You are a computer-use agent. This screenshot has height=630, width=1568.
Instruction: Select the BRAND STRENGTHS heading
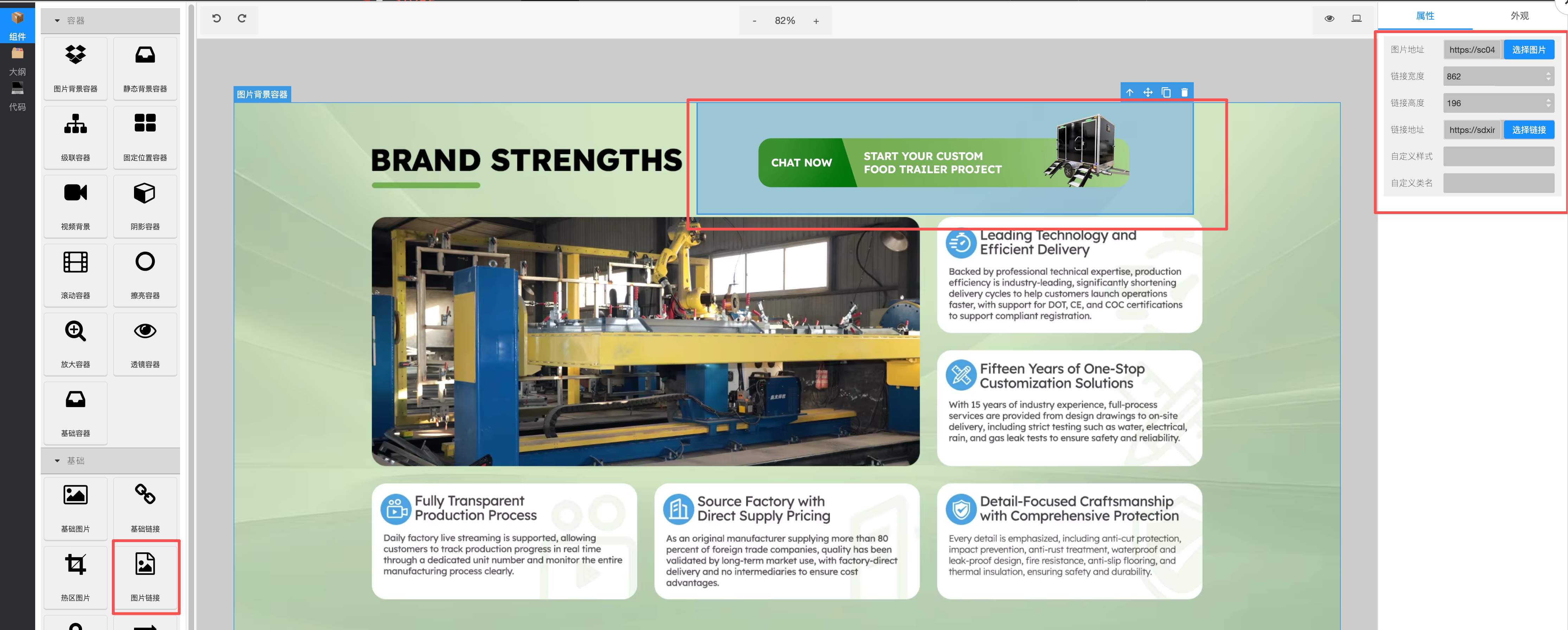527,161
